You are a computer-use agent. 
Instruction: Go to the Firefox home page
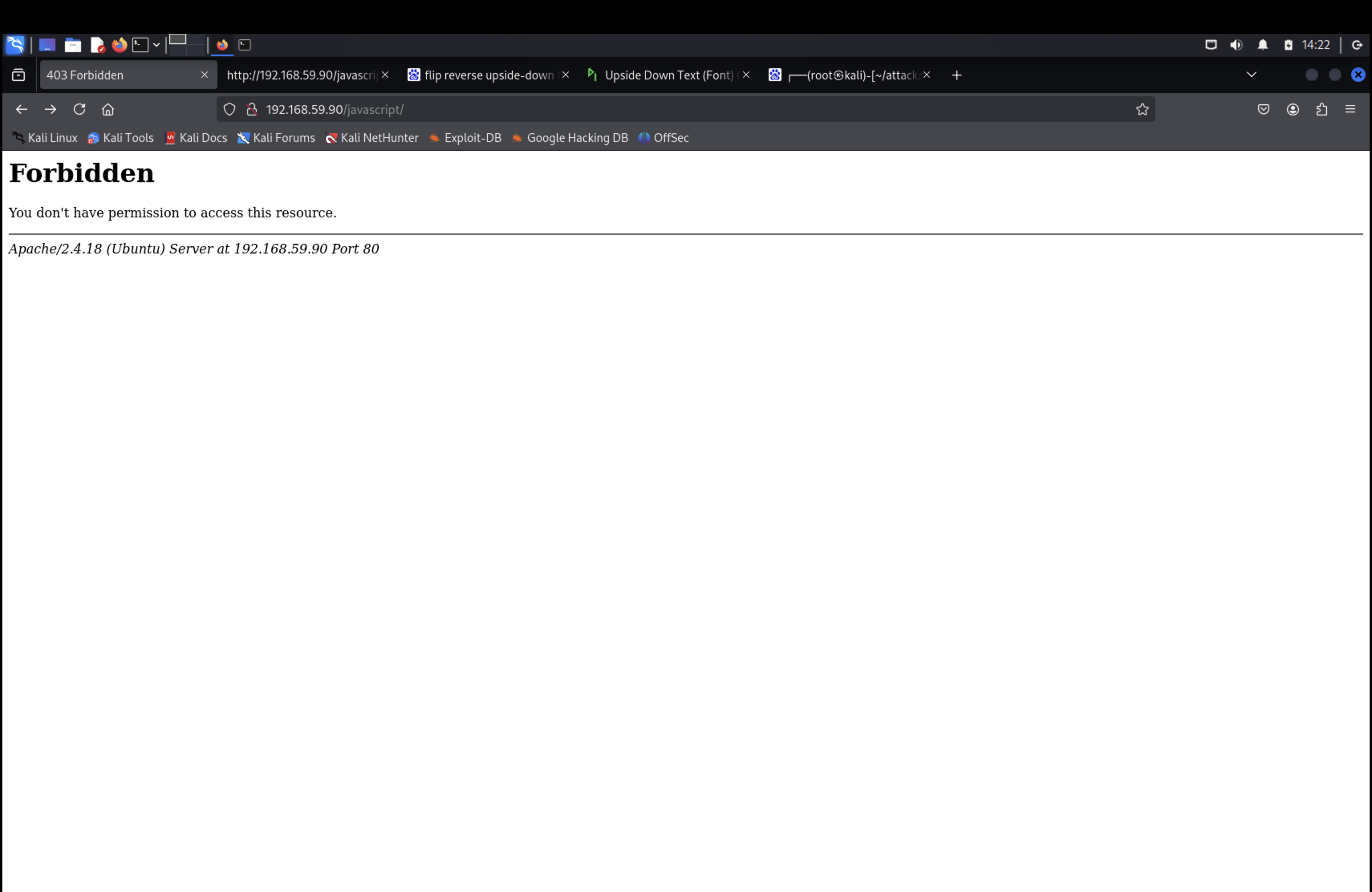point(108,109)
